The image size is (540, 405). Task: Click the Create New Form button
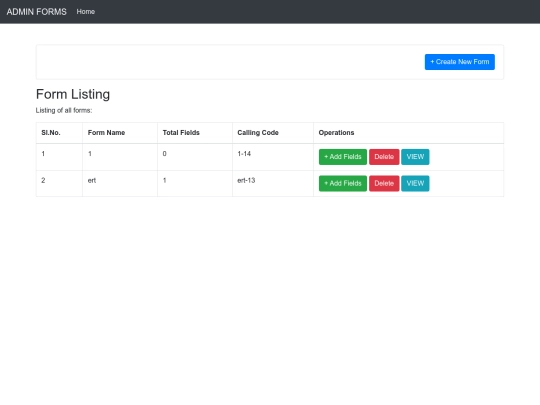(x=460, y=62)
